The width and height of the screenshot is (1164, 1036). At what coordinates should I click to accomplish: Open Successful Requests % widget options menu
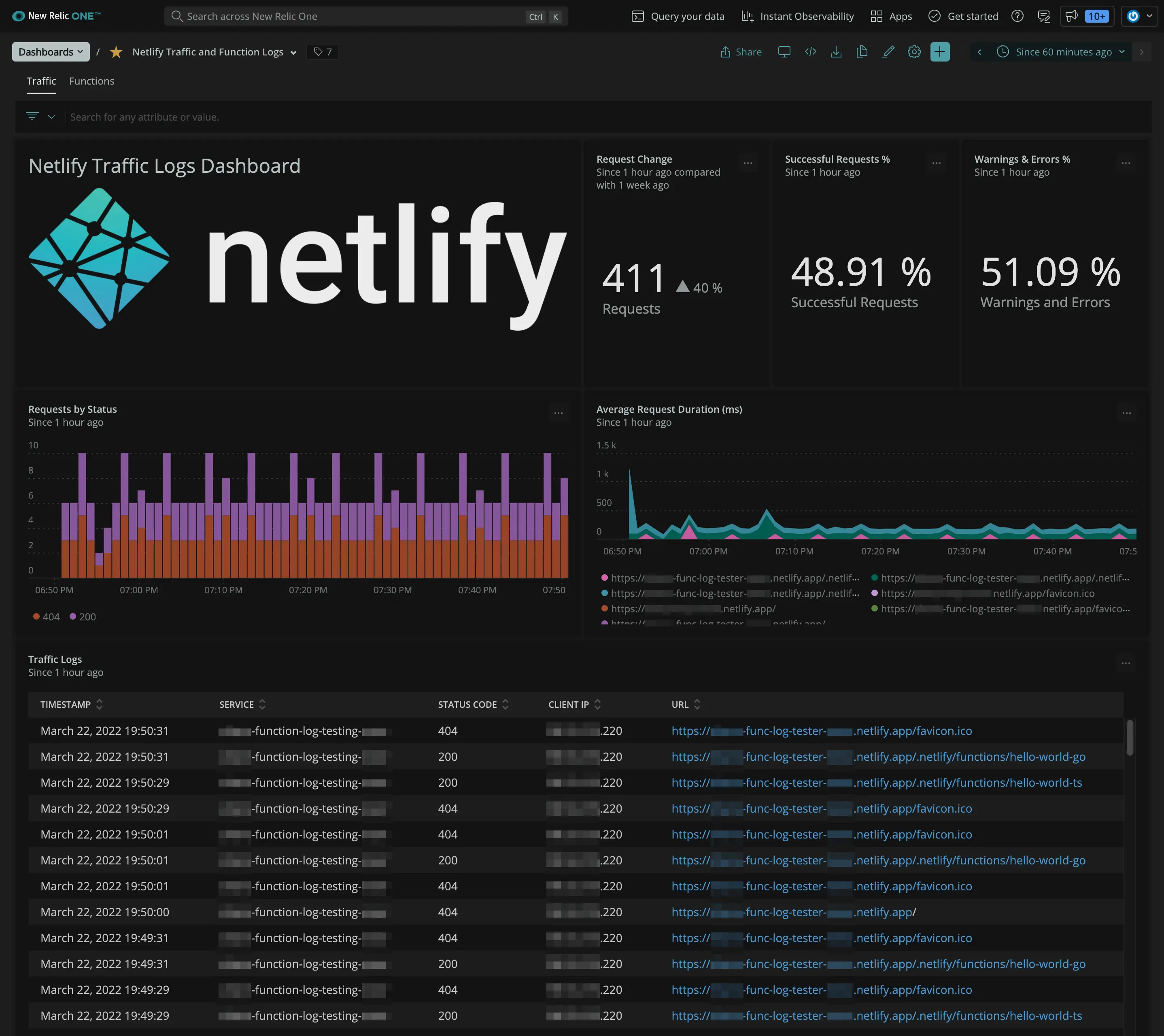936,163
